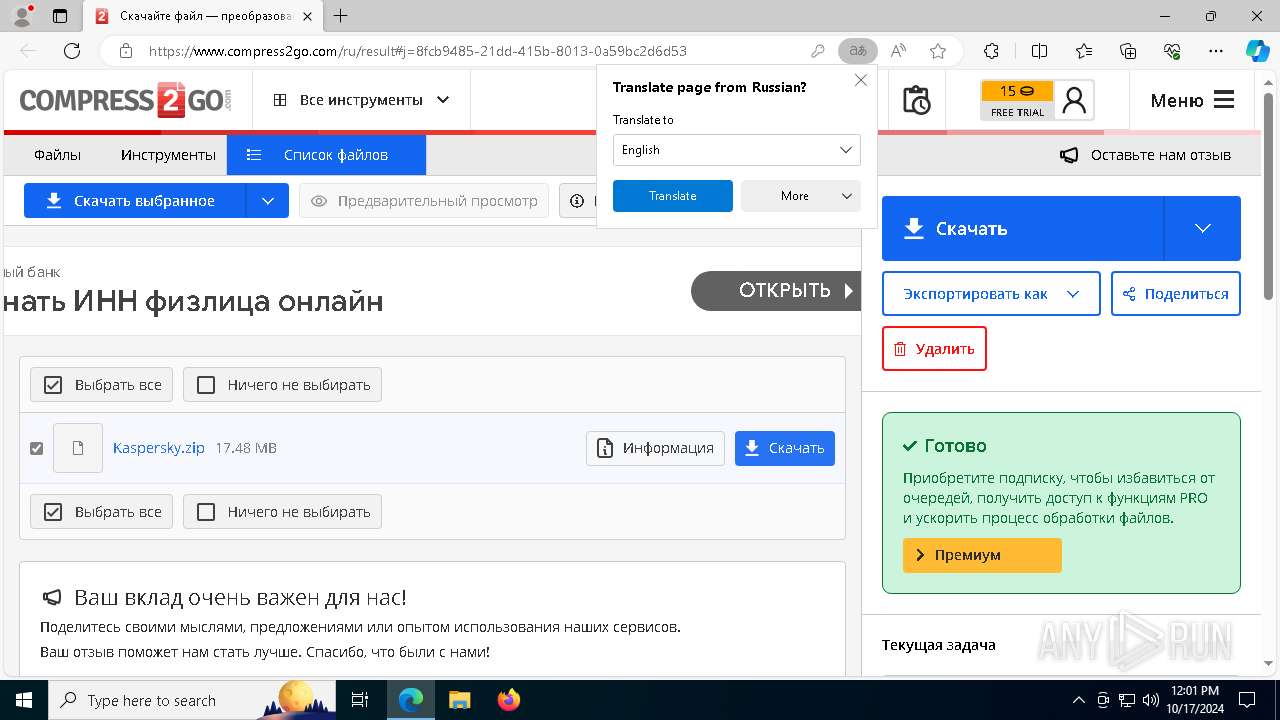Screen dimensions: 1280x720
Task: Open the Меню hamburger menu
Action: [1192, 100]
